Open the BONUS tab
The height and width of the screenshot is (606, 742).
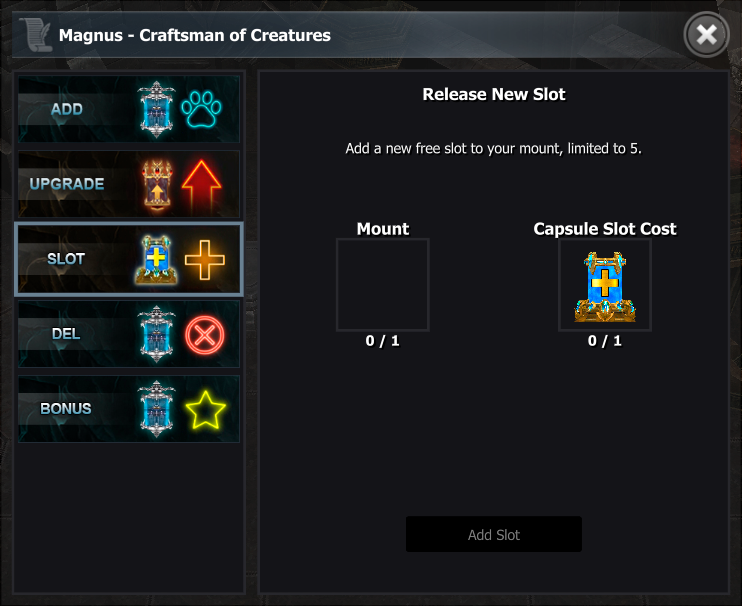point(66,409)
